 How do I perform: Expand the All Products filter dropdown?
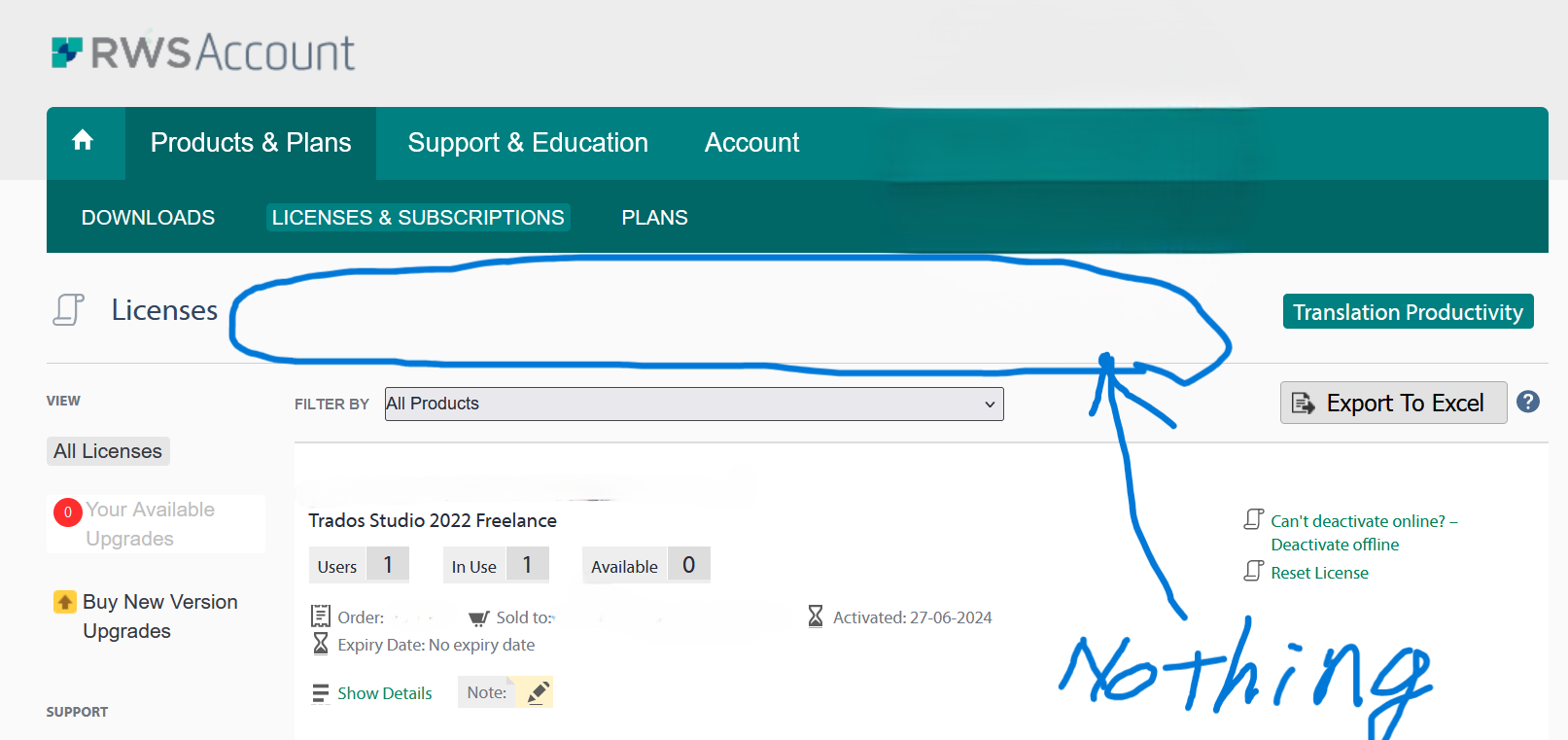694,404
